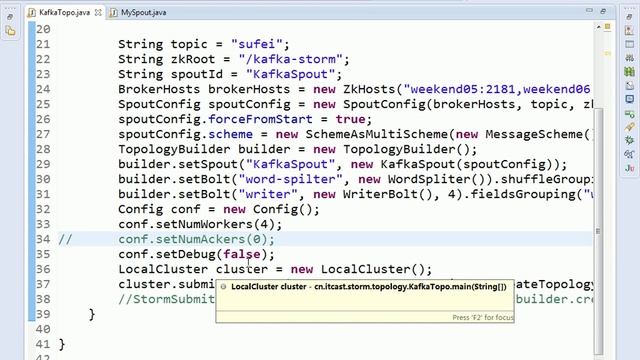Switch to the MySpout.java tab

pos(143,13)
